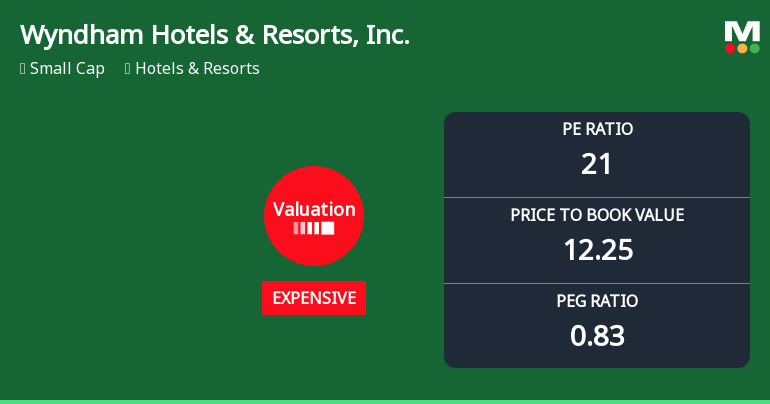Click the Valuation text inside circle
Viewport: 770px width, 404px height.
click(x=314, y=209)
